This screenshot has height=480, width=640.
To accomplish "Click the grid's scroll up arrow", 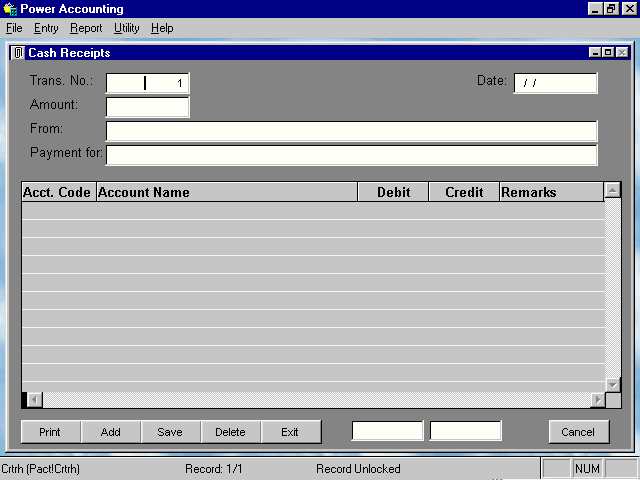I will point(613,190).
